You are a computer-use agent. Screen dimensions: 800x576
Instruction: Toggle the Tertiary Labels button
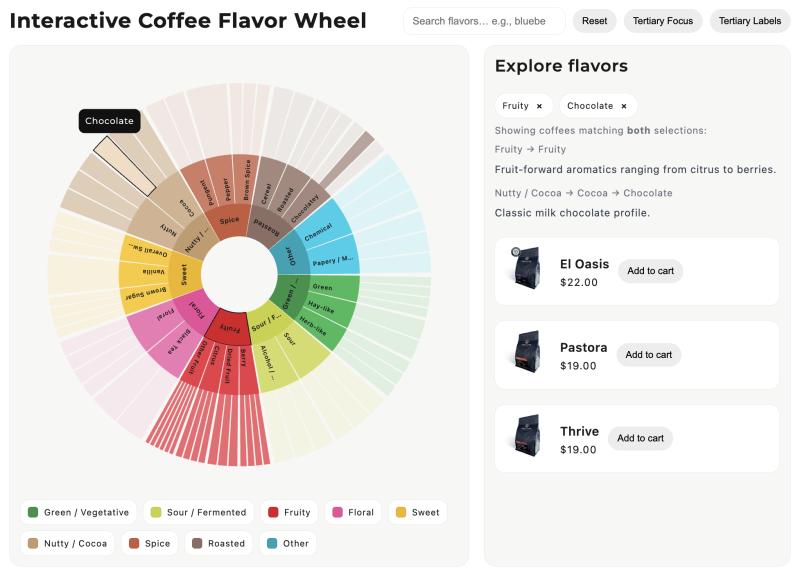tap(749, 21)
